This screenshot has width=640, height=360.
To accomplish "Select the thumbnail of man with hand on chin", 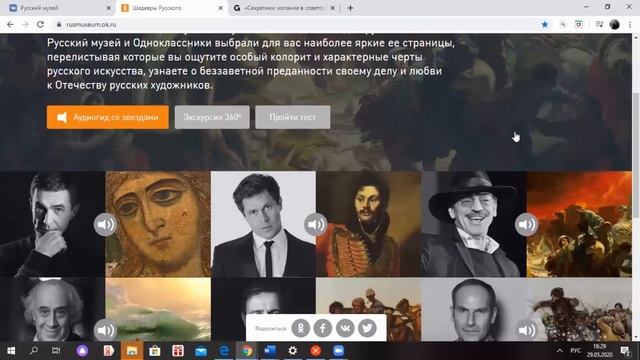I will pos(52,224).
